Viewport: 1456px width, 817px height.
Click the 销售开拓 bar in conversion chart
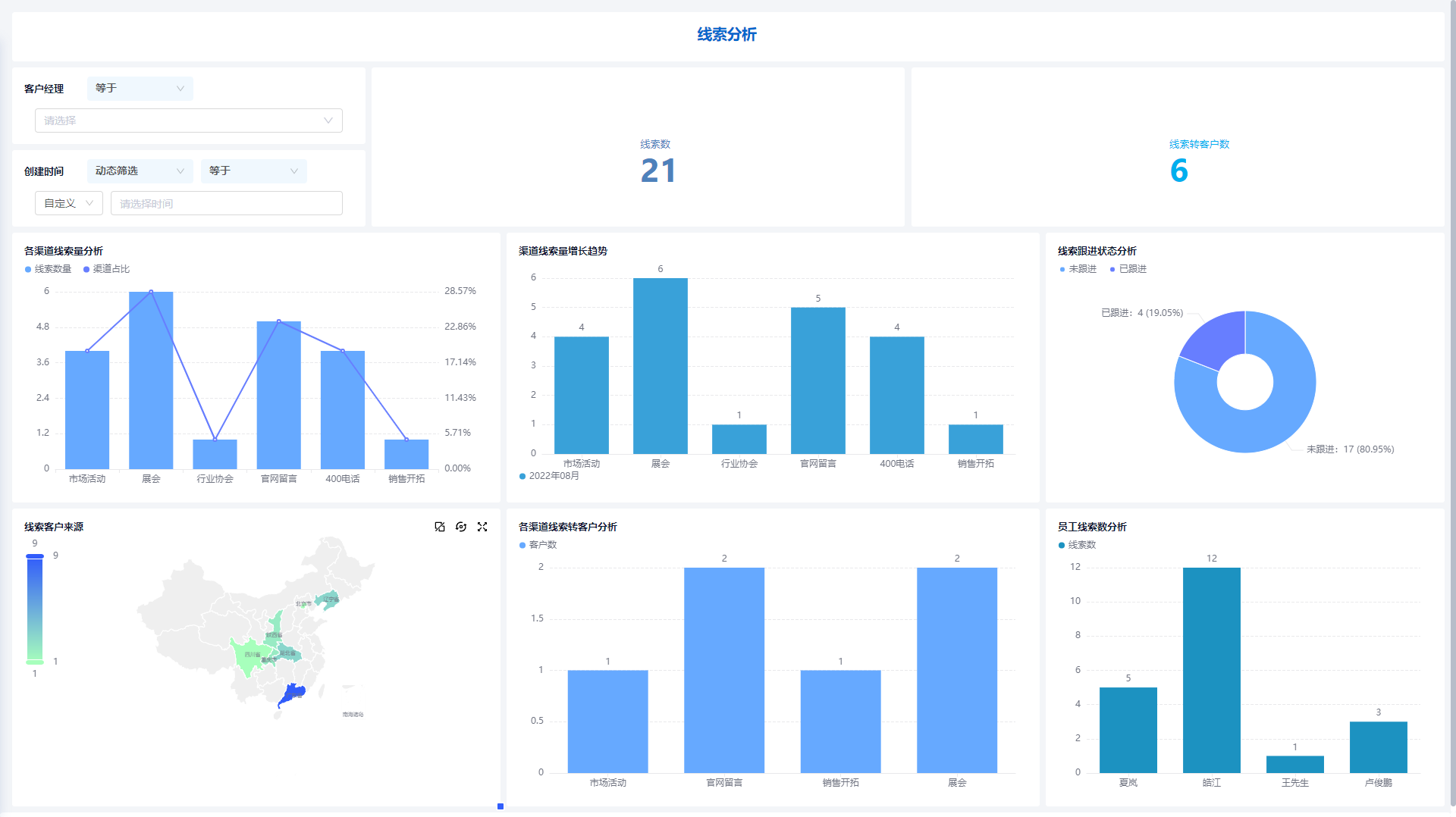point(841,722)
